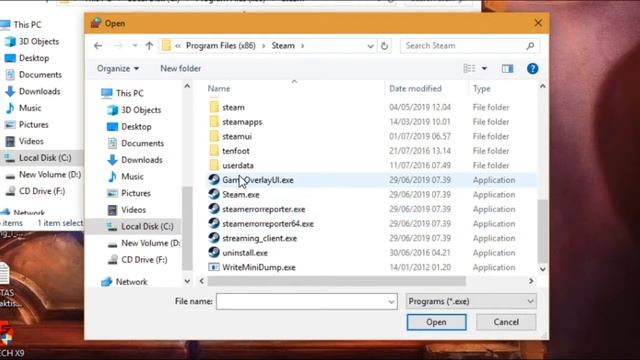Toggle the preview pane icon
Viewport: 640px width, 360px height.
pos(507,69)
